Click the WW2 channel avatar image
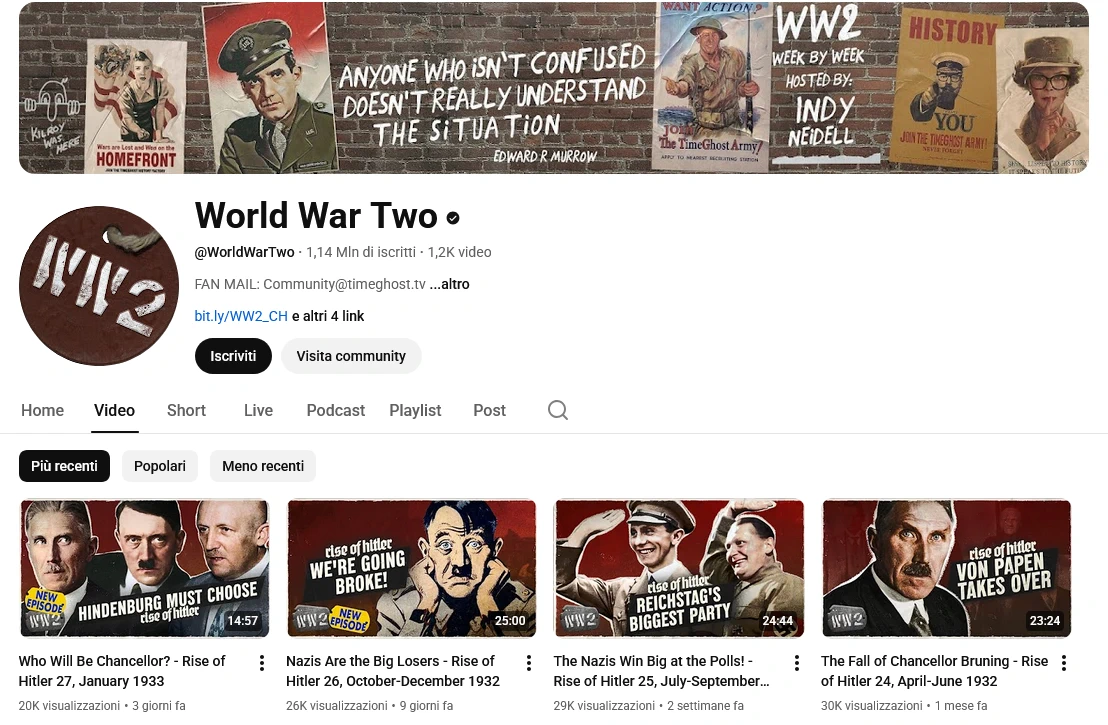 (x=99, y=285)
